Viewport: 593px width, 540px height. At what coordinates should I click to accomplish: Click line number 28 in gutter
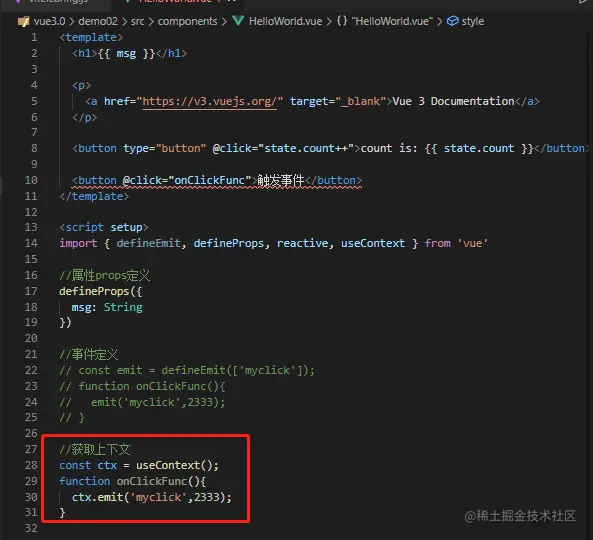click(x=31, y=465)
